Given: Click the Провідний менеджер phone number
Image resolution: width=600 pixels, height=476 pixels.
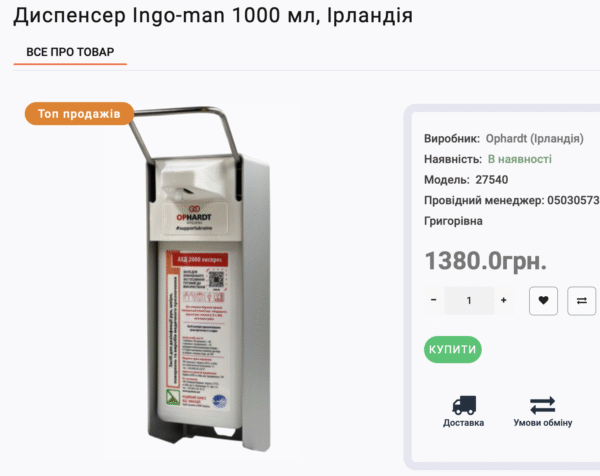Looking at the screenshot, I should coord(573,200).
